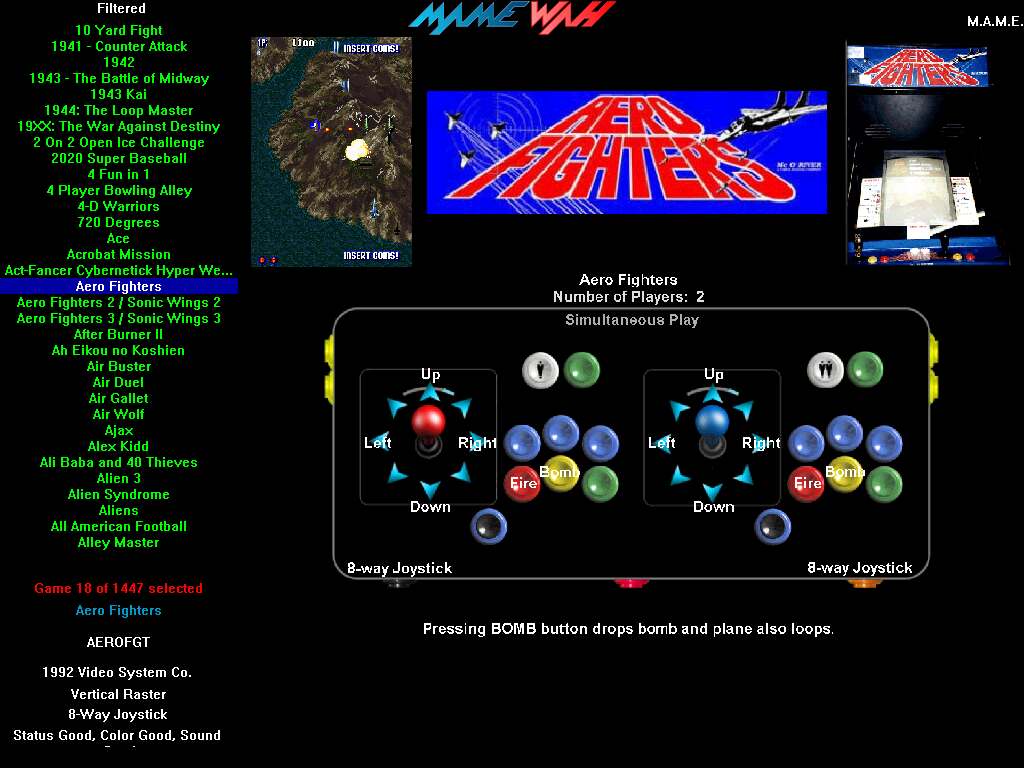Select After Burner II from game list
The height and width of the screenshot is (768, 1024).
(118, 334)
